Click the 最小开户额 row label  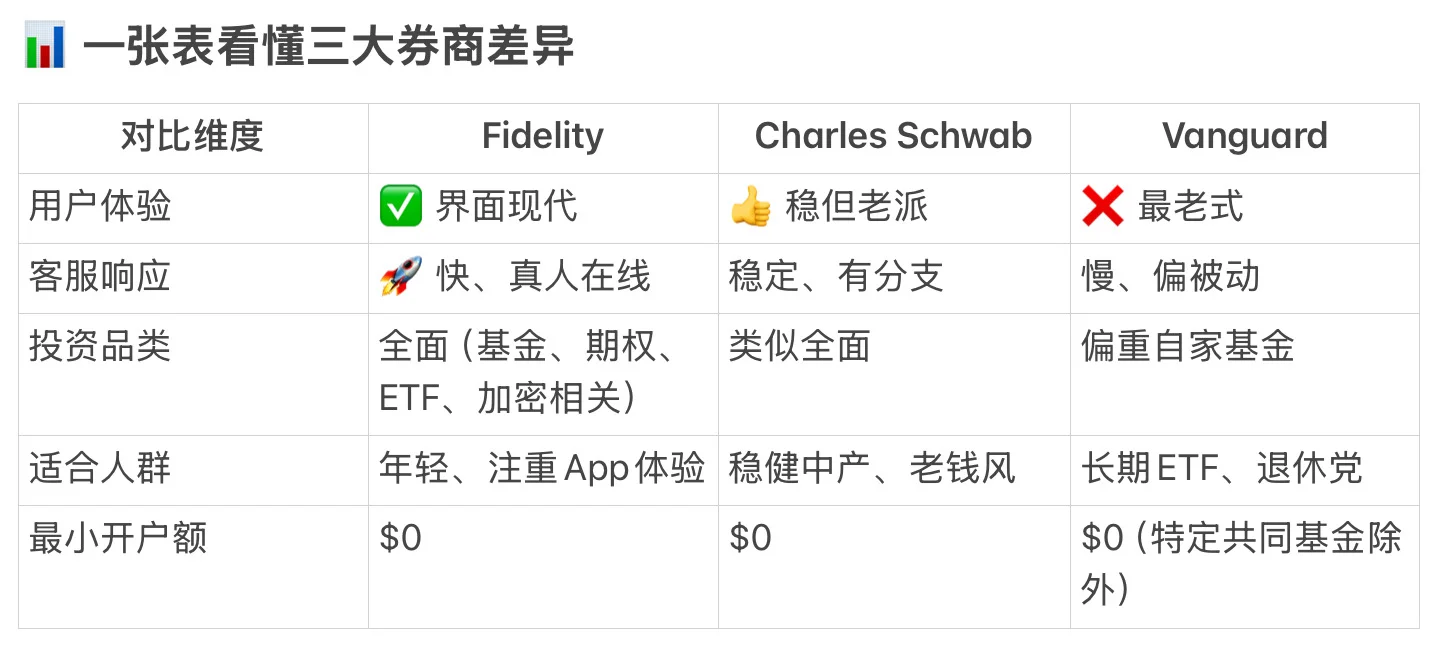(x=118, y=539)
